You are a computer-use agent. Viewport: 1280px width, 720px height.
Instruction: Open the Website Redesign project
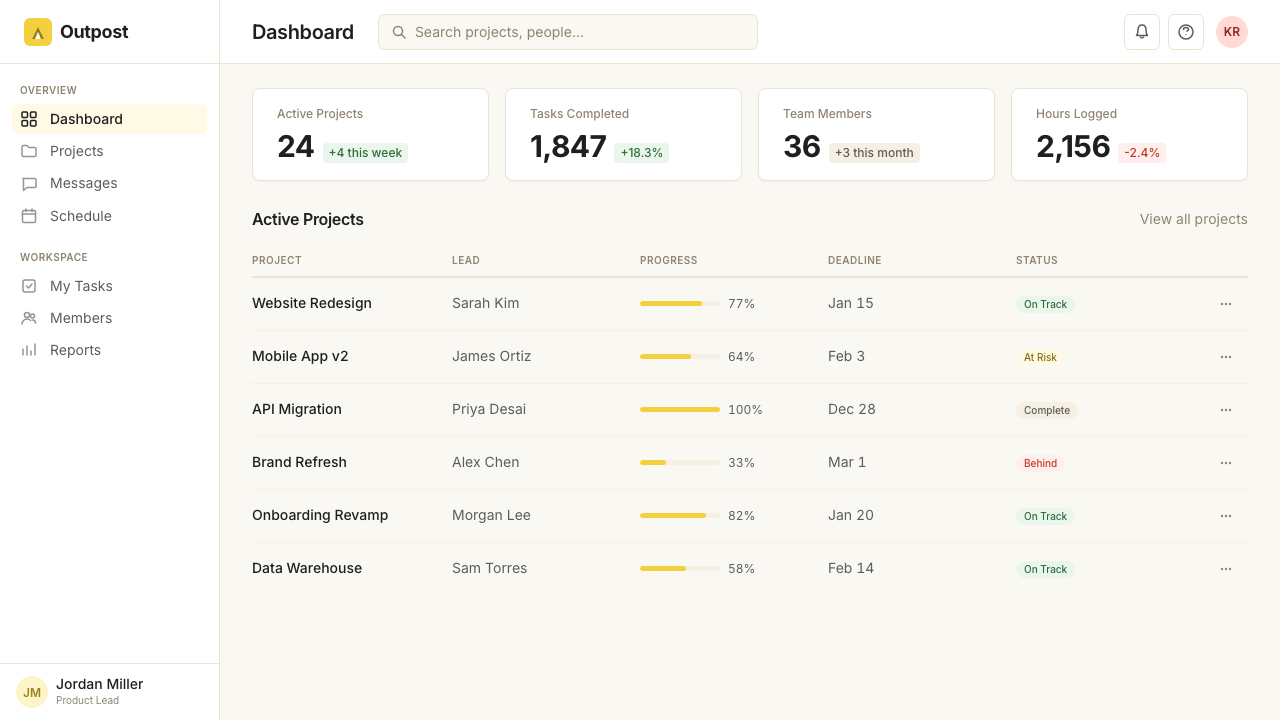click(312, 303)
